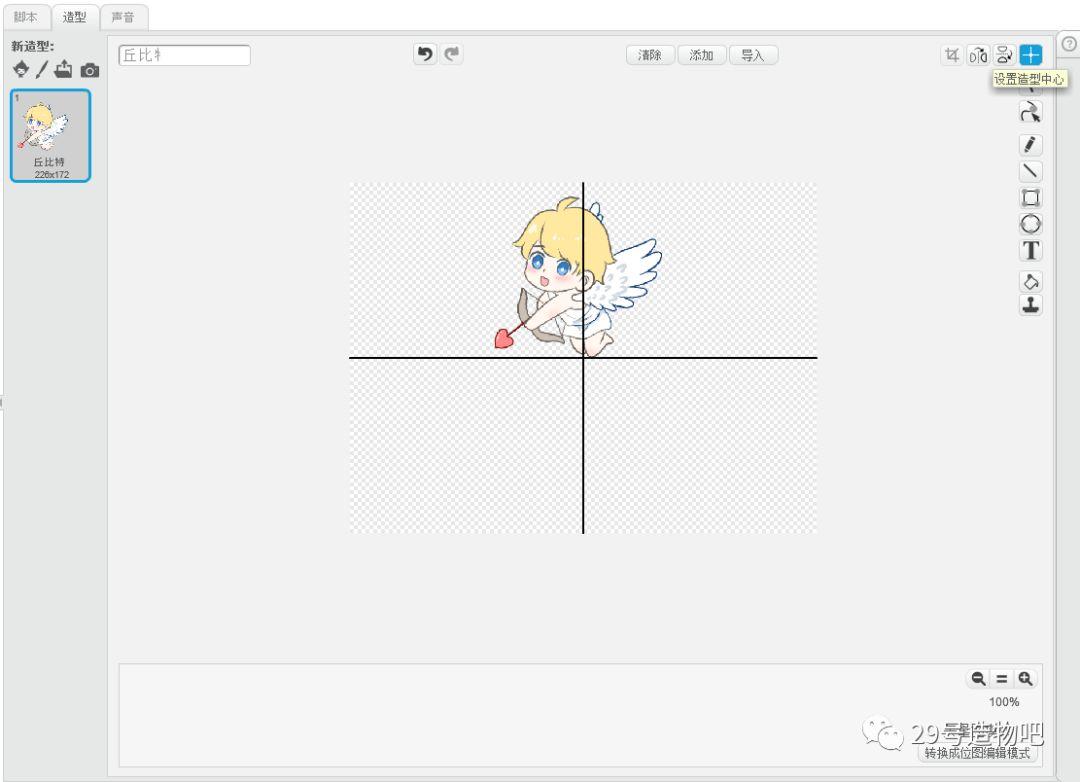Click the 100% zoom level text
The height and width of the screenshot is (782, 1080).
(1004, 702)
